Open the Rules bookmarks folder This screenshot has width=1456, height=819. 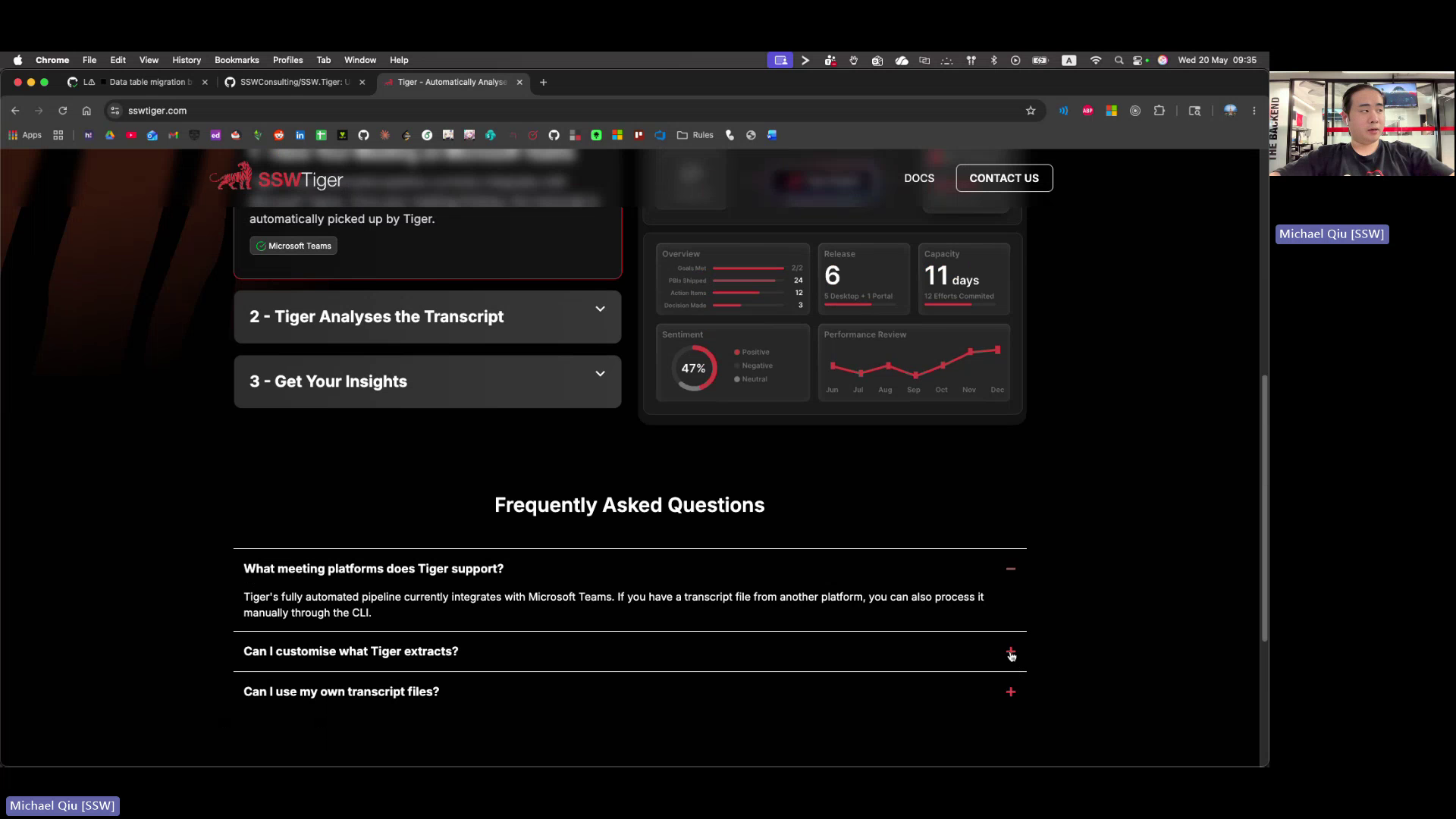point(695,135)
